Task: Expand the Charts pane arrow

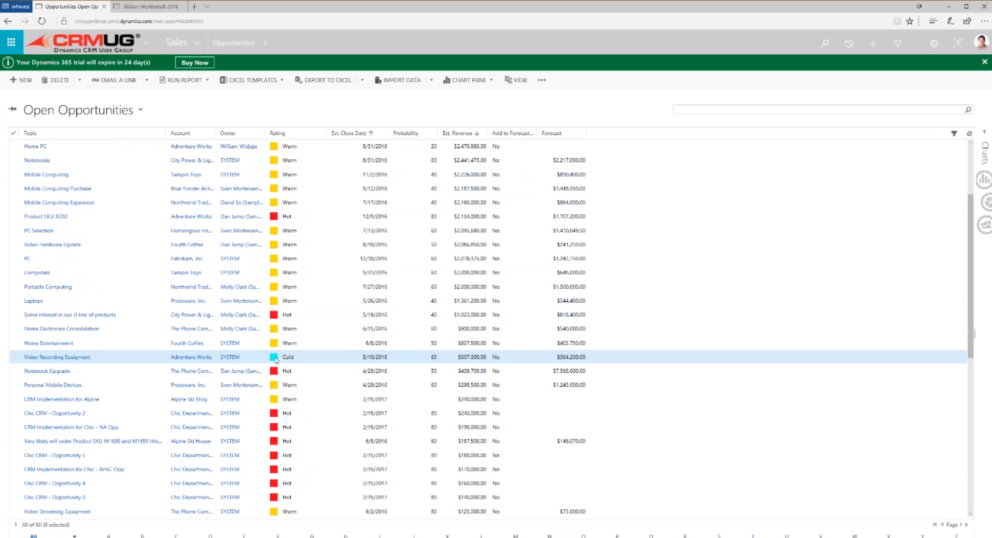Action: tap(984, 132)
